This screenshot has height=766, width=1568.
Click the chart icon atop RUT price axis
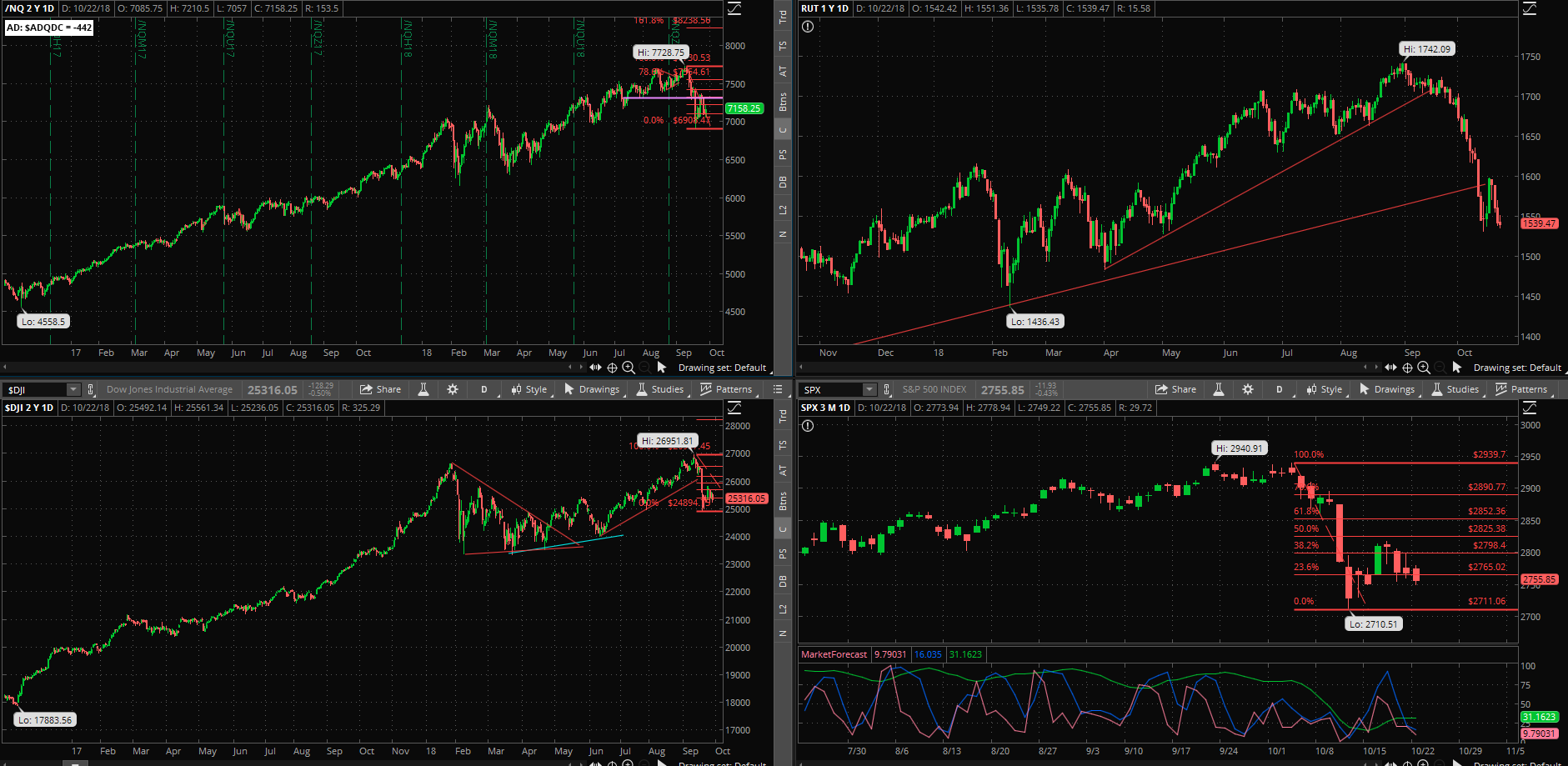coord(1530,8)
